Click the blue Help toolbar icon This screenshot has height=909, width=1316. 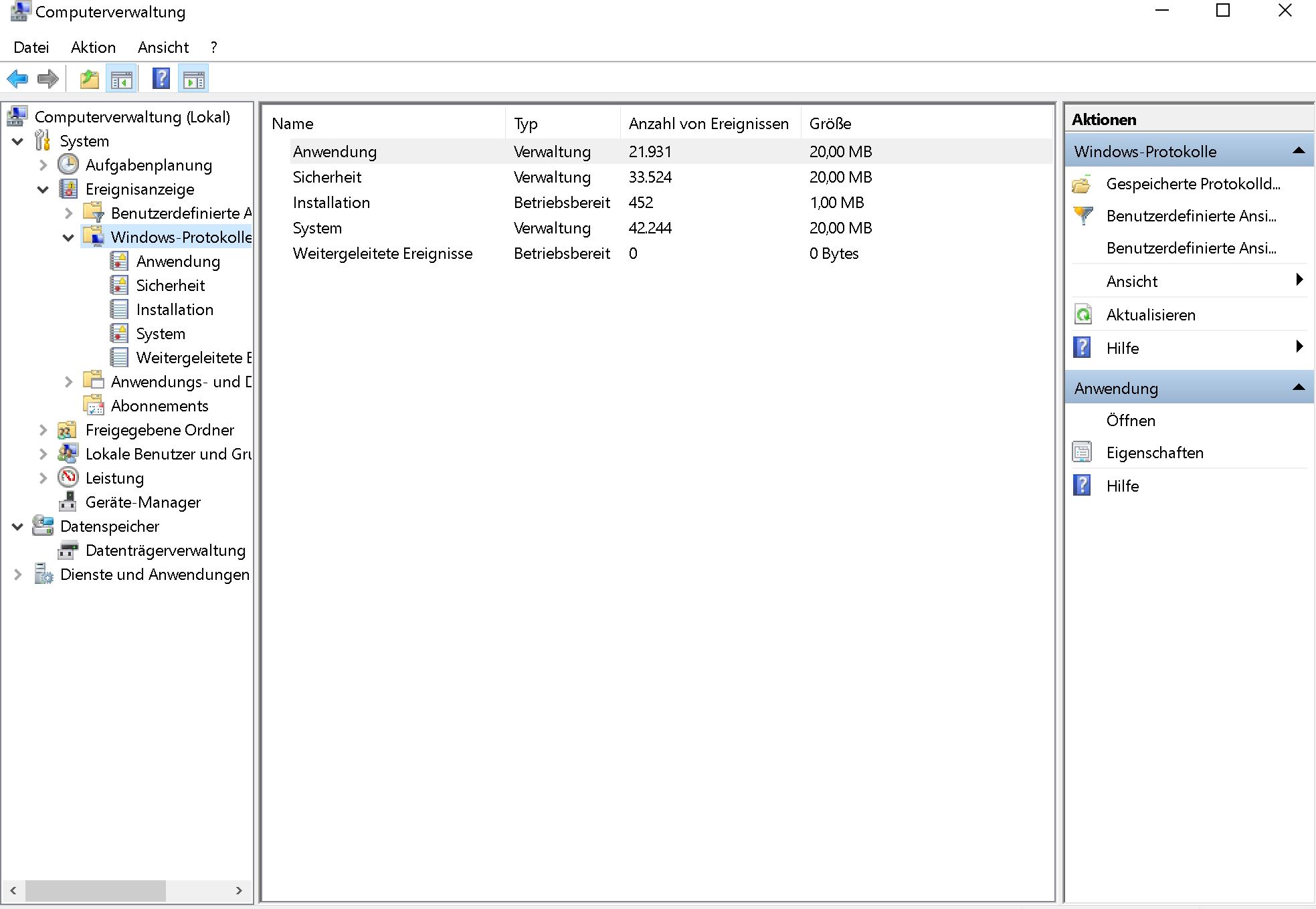pos(161,79)
